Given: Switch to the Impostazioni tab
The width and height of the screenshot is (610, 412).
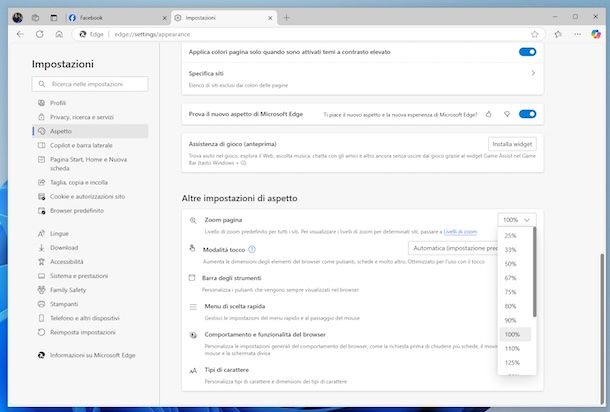Looking at the screenshot, I should coord(224,18).
